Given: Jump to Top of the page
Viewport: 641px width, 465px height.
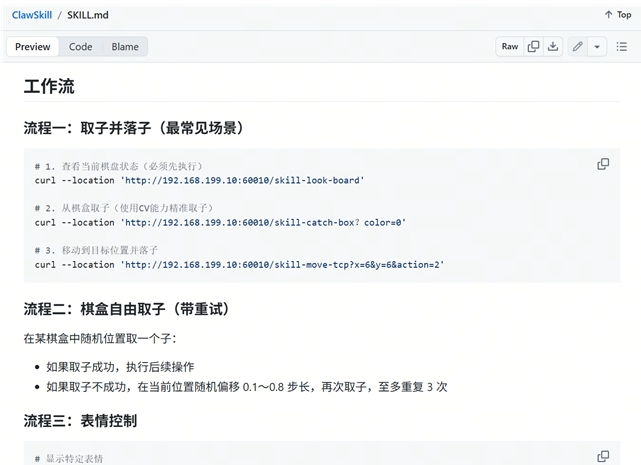Looking at the screenshot, I should (618, 15).
